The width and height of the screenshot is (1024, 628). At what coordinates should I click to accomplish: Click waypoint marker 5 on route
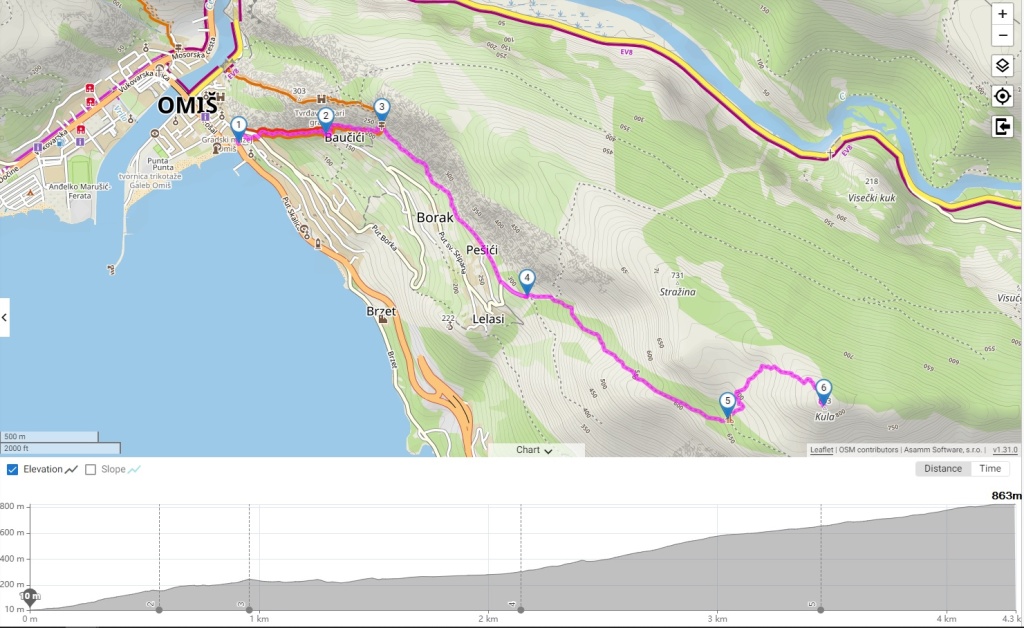[x=728, y=403]
